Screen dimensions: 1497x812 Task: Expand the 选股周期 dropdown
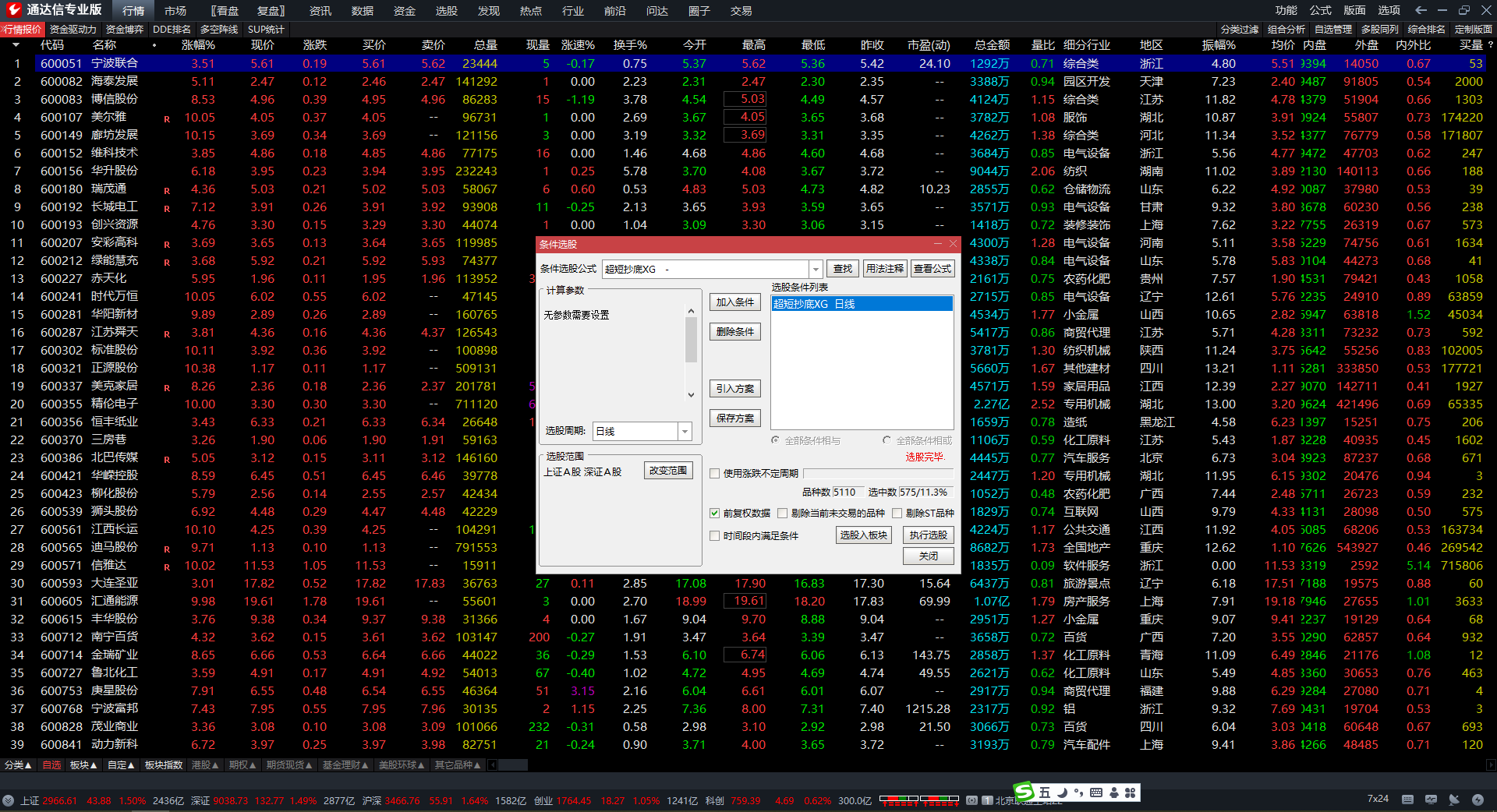[685, 432]
